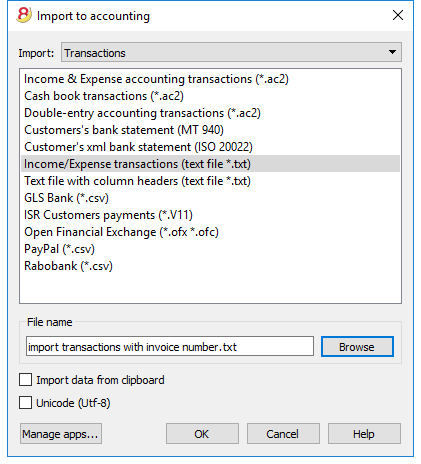Click the Banana accounting app icon

point(24,15)
